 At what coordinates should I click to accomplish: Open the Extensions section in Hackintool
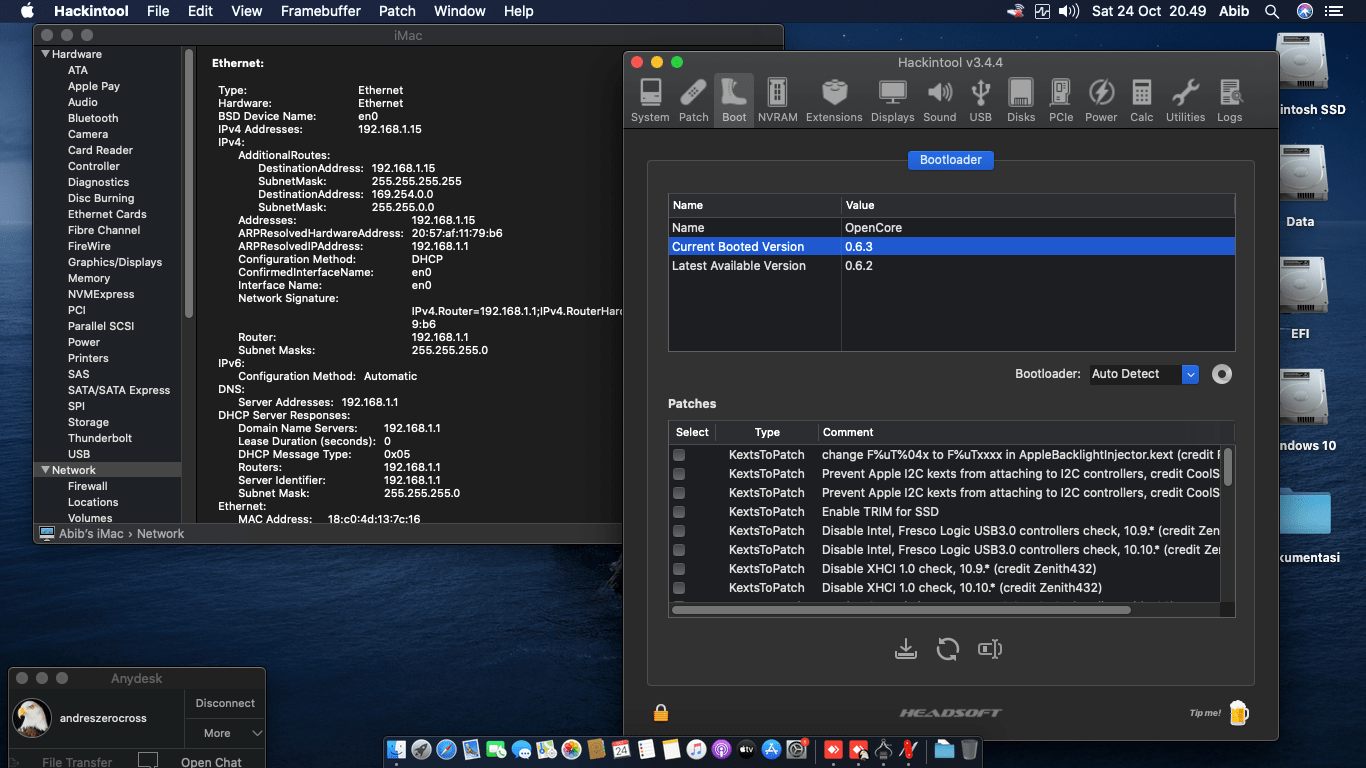pos(834,98)
